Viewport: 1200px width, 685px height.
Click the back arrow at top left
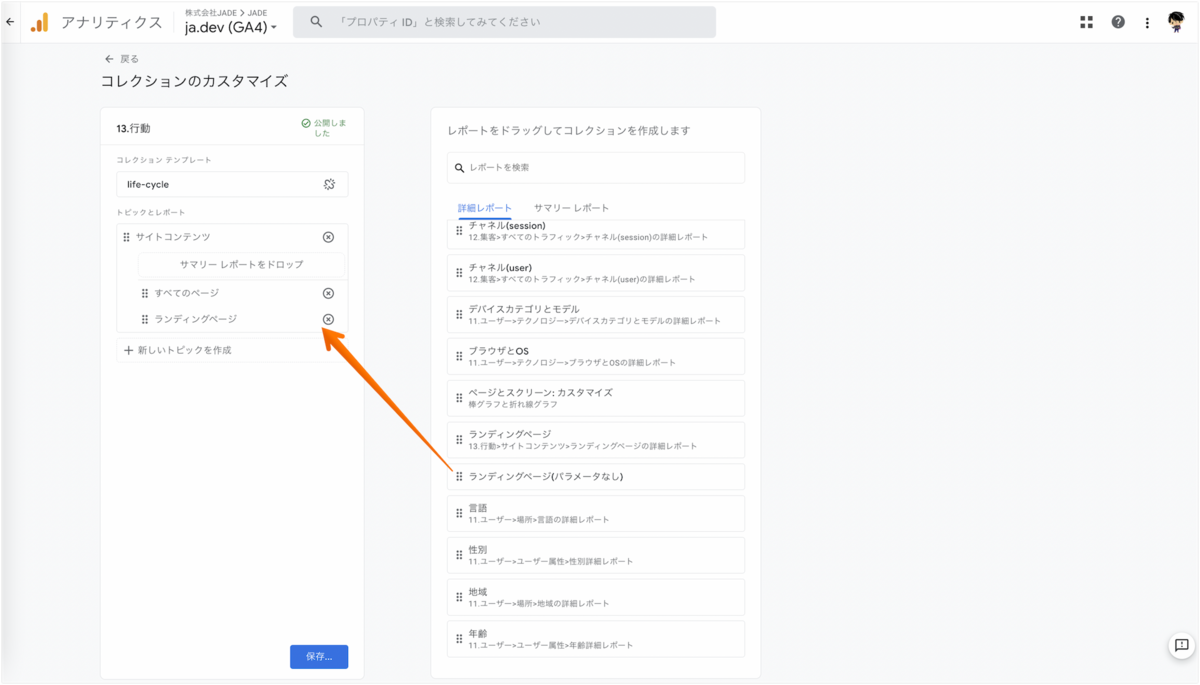click(x=10, y=21)
